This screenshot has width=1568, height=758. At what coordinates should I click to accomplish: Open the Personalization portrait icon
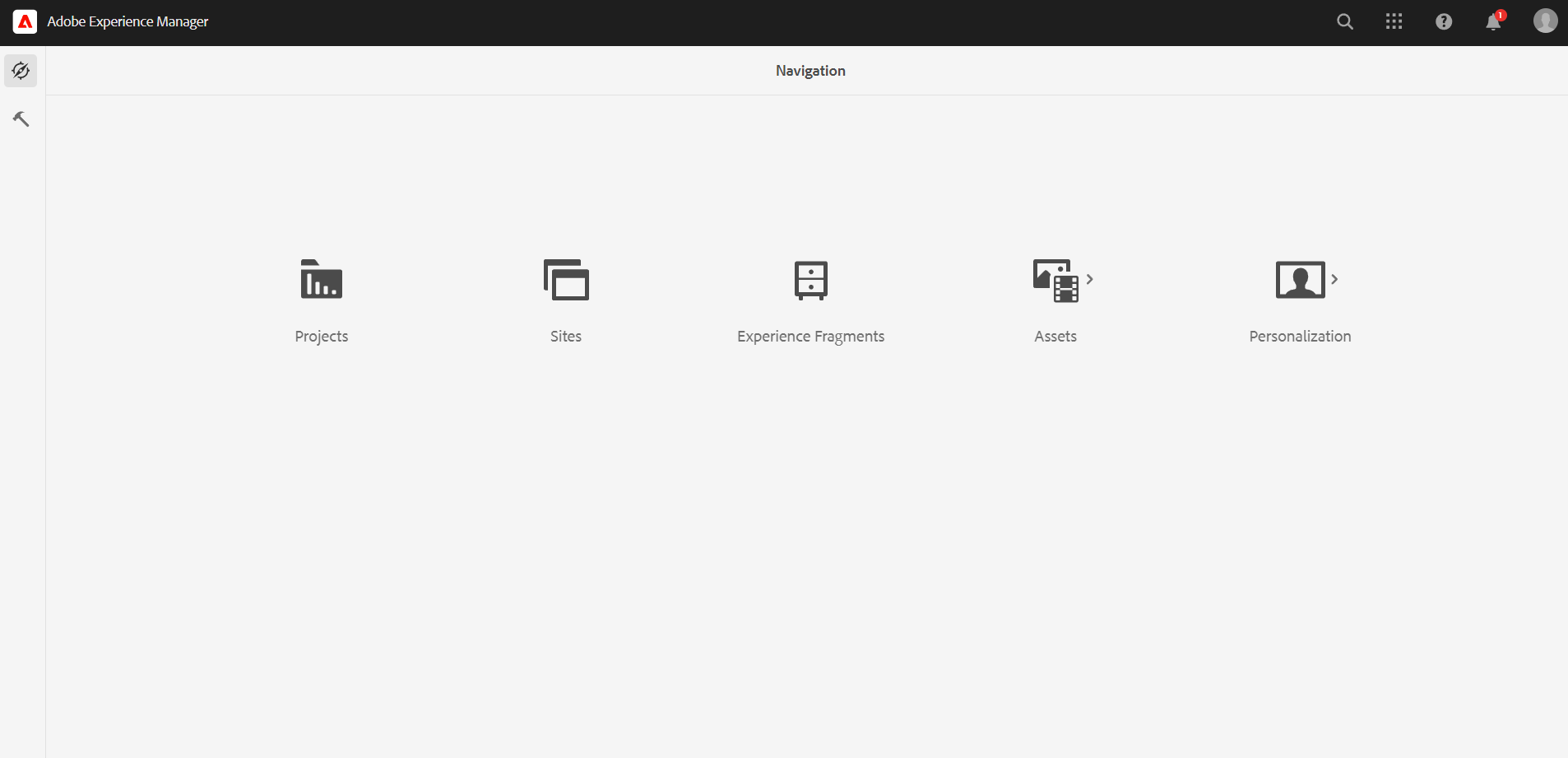click(x=1299, y=280)
